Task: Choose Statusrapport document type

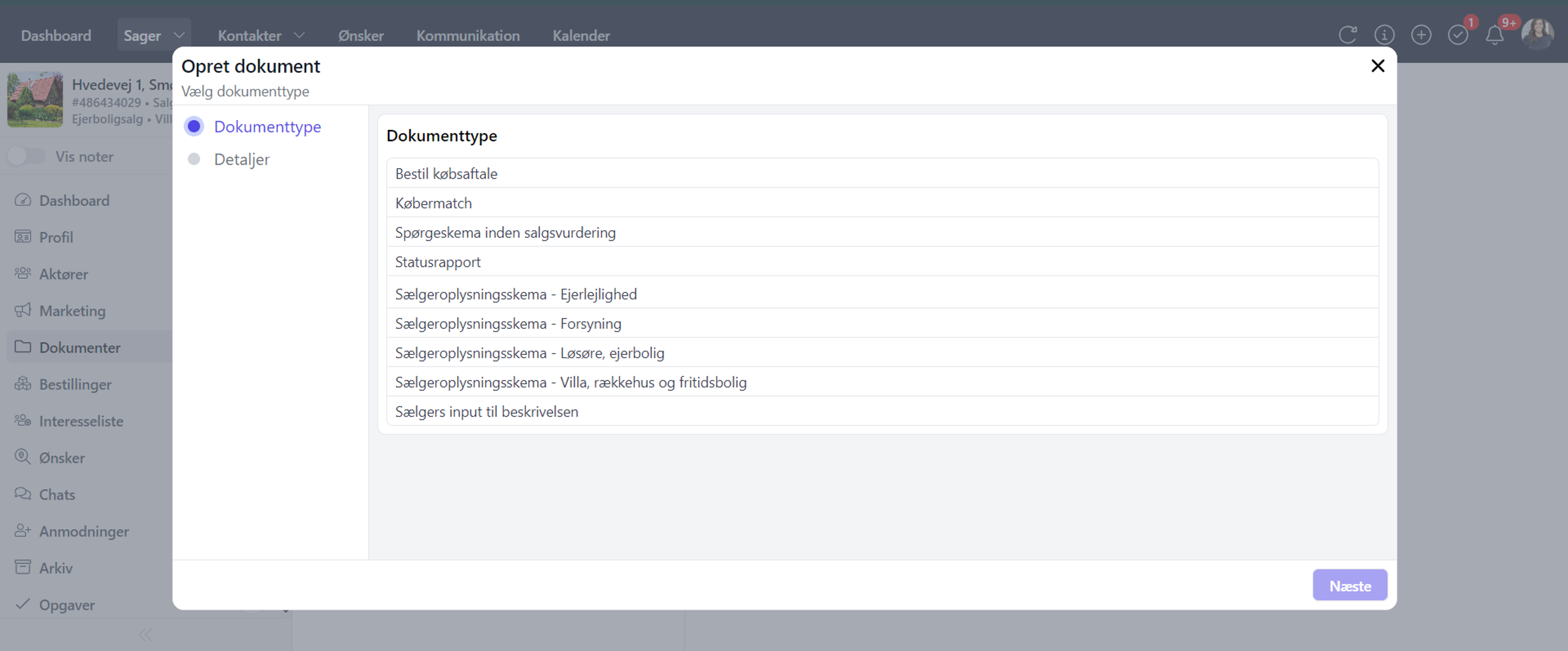Action: coord(438,262)
